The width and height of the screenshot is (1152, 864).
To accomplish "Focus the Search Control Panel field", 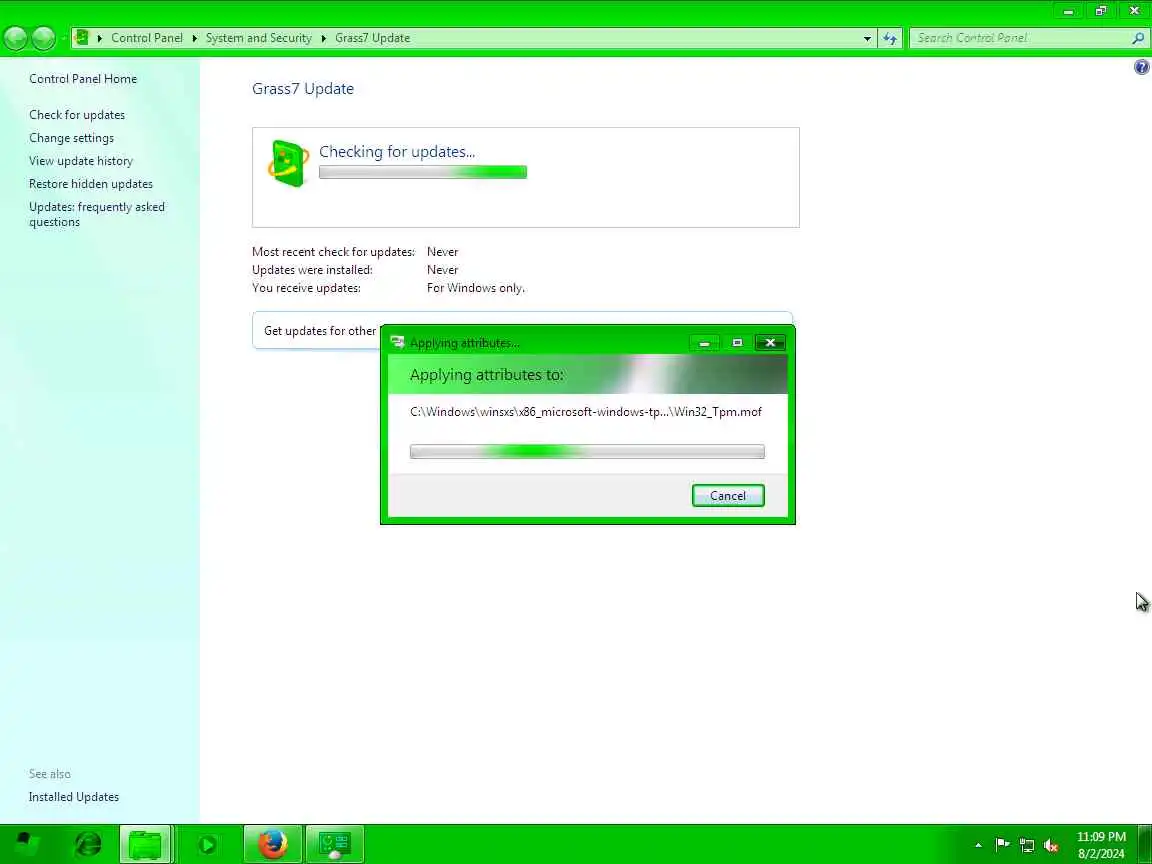I will [1021, 38].
